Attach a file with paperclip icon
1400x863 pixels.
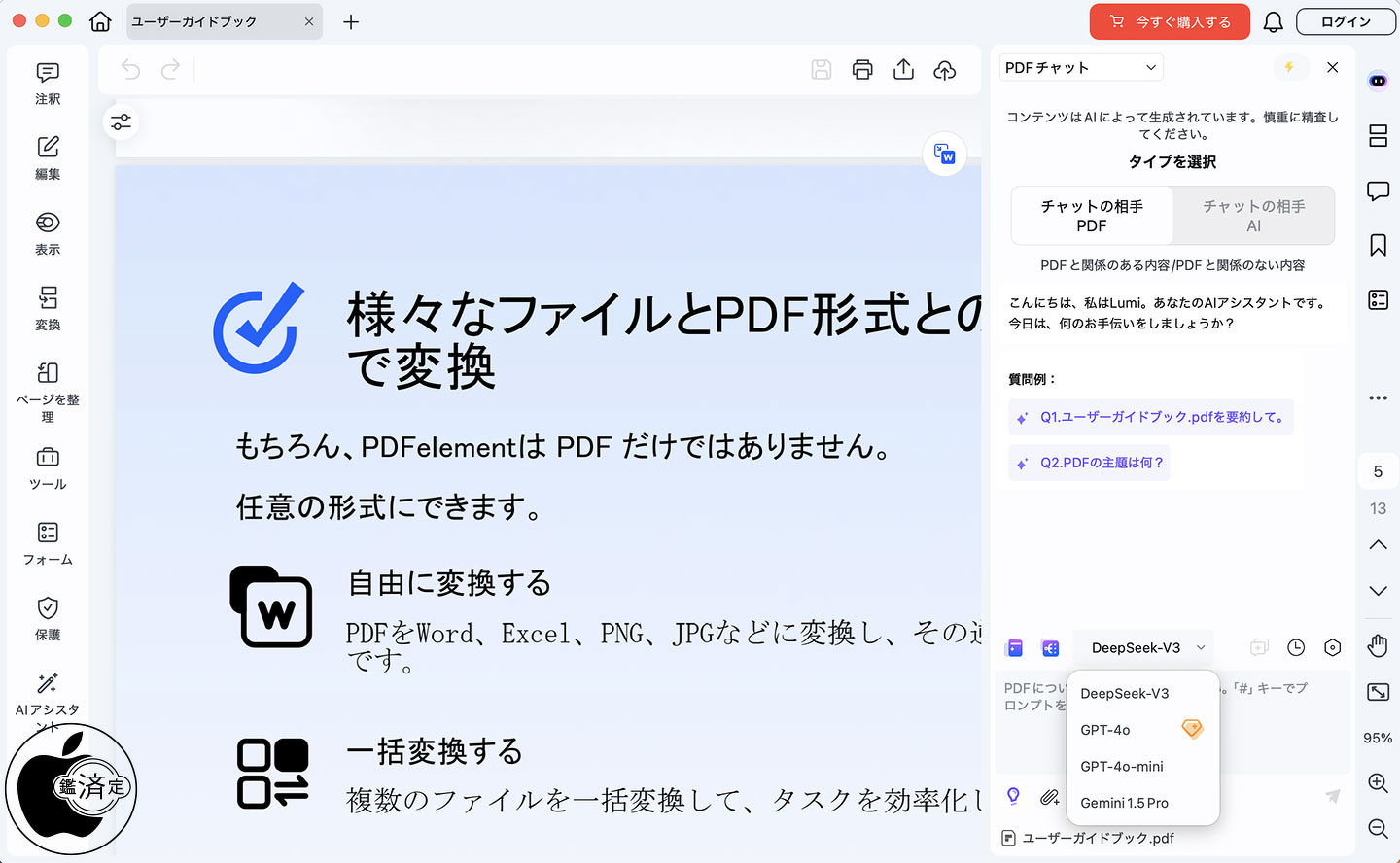(x=1049, y=797)
